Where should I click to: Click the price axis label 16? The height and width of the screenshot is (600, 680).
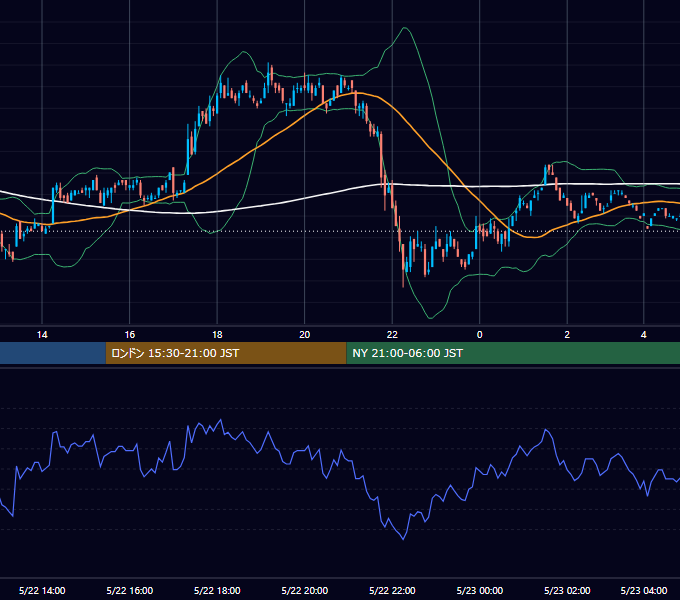pos(130,335)
